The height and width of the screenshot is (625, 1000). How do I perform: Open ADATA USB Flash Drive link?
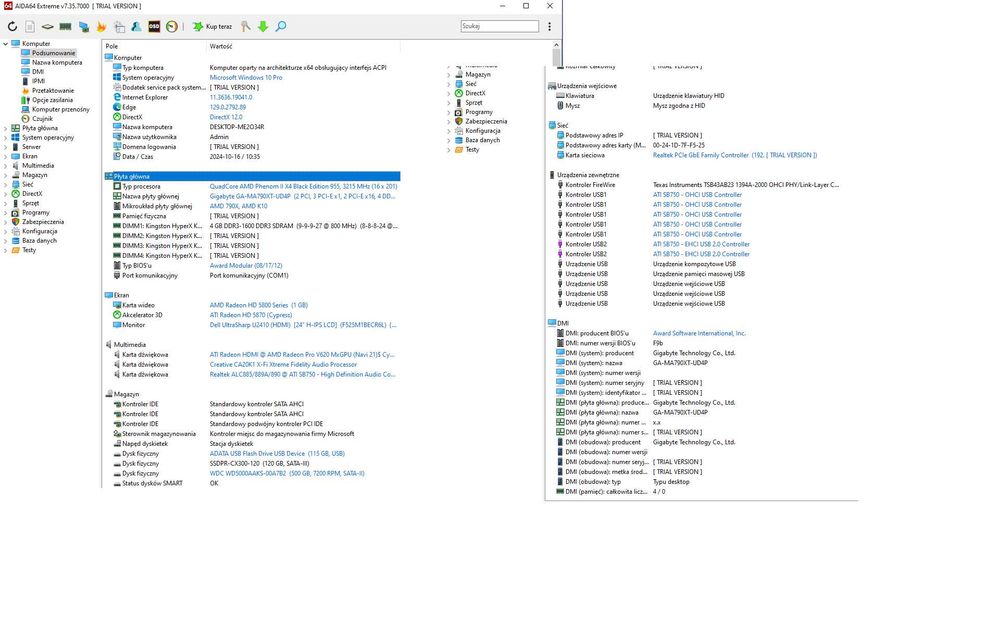(277, 453)
